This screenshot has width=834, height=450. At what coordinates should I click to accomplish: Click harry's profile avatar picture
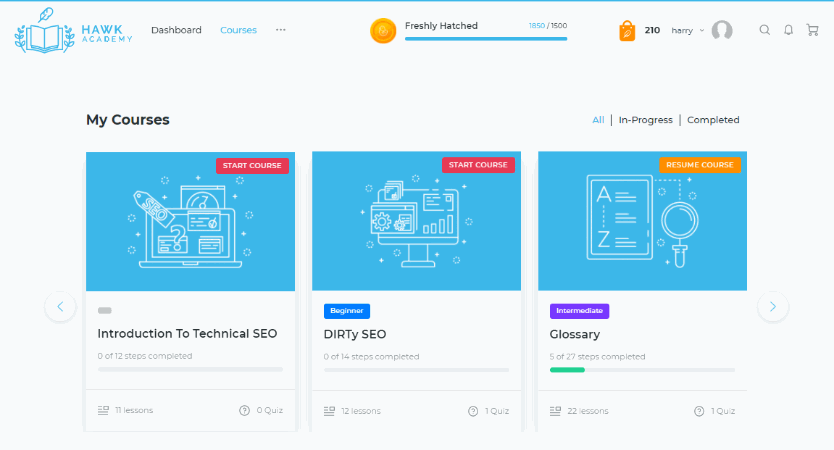721,30
